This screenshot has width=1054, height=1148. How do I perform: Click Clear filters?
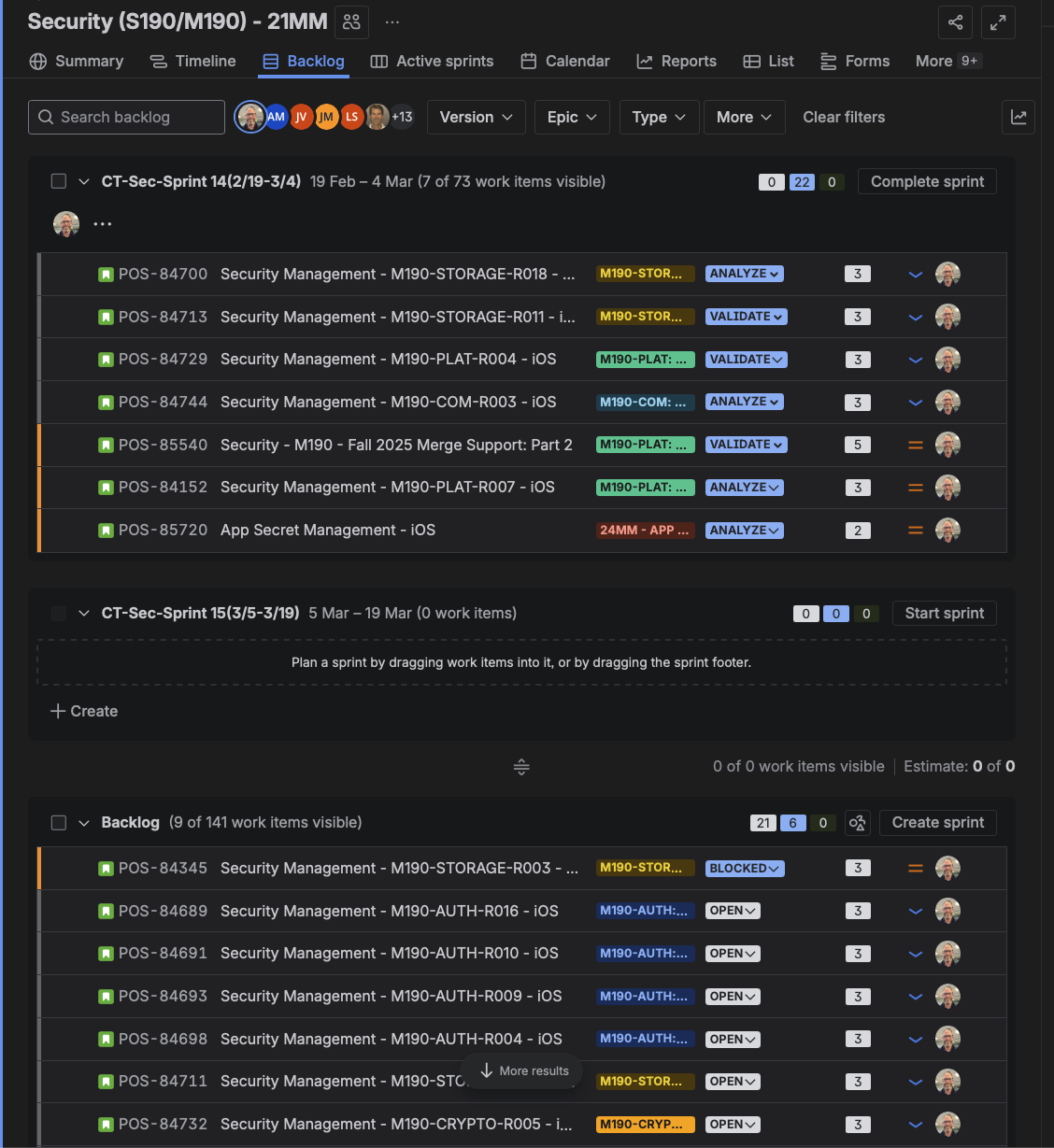pyautogui.click(x=844, y=117)
